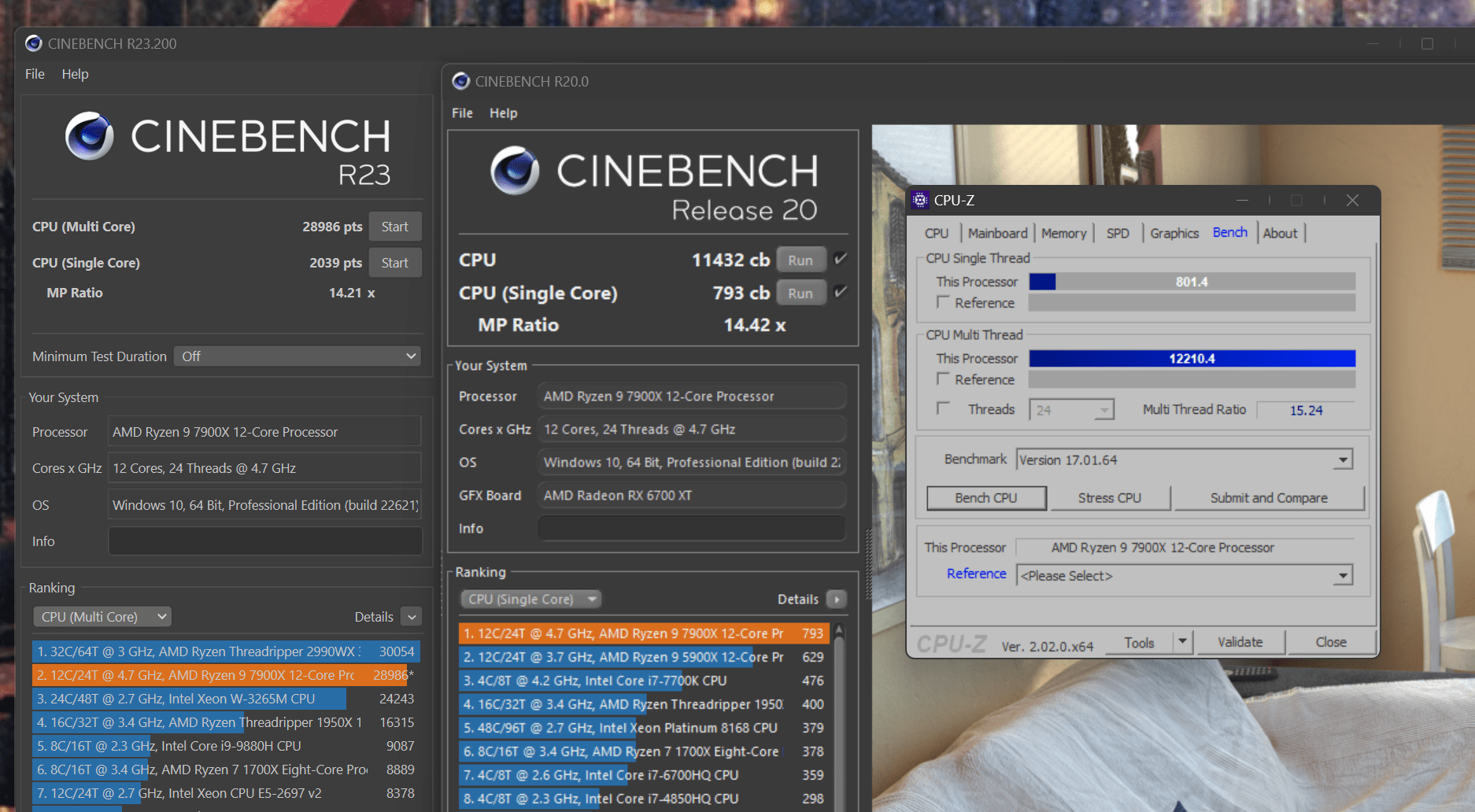1475x812 pixels.
Task: Enable Reference under CPU Single Thread
Action: (942, 302)
